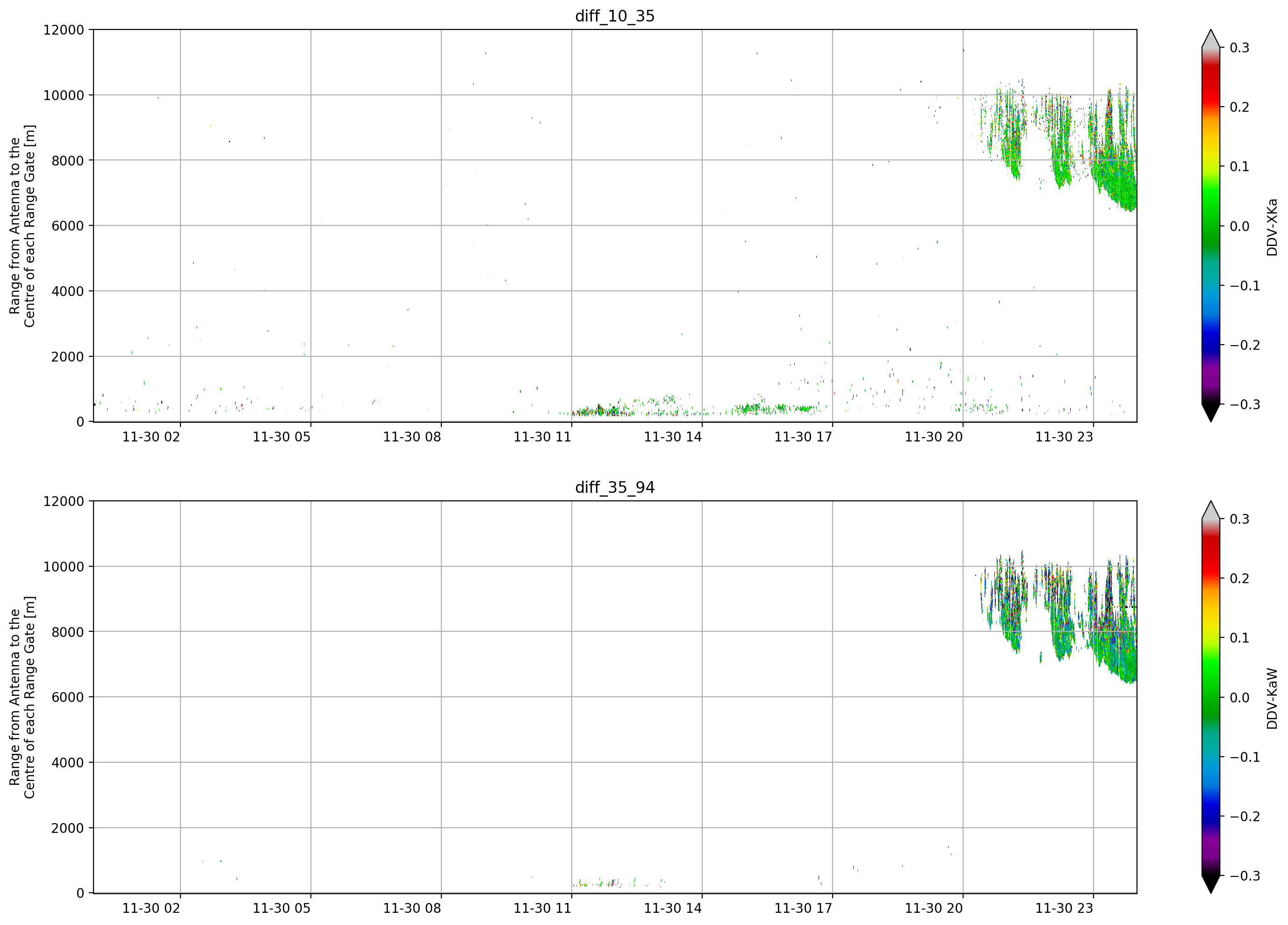Click the DDV-XKa colorbar label

1272,227
